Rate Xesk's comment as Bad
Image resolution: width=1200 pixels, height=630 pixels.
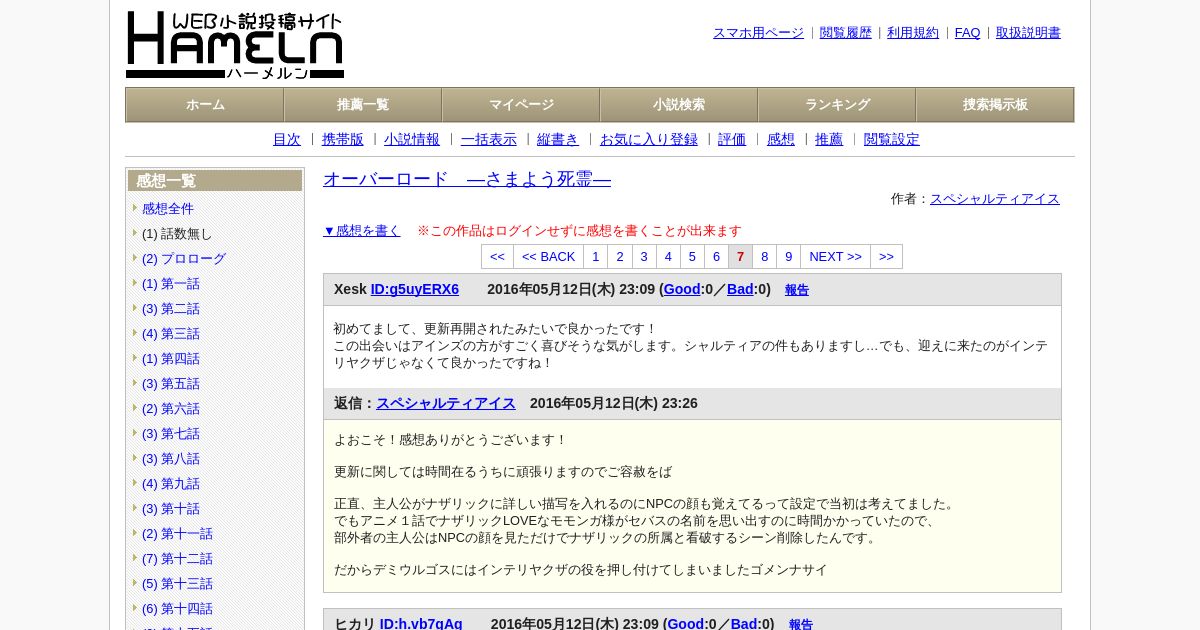click(x=740, y=290)
